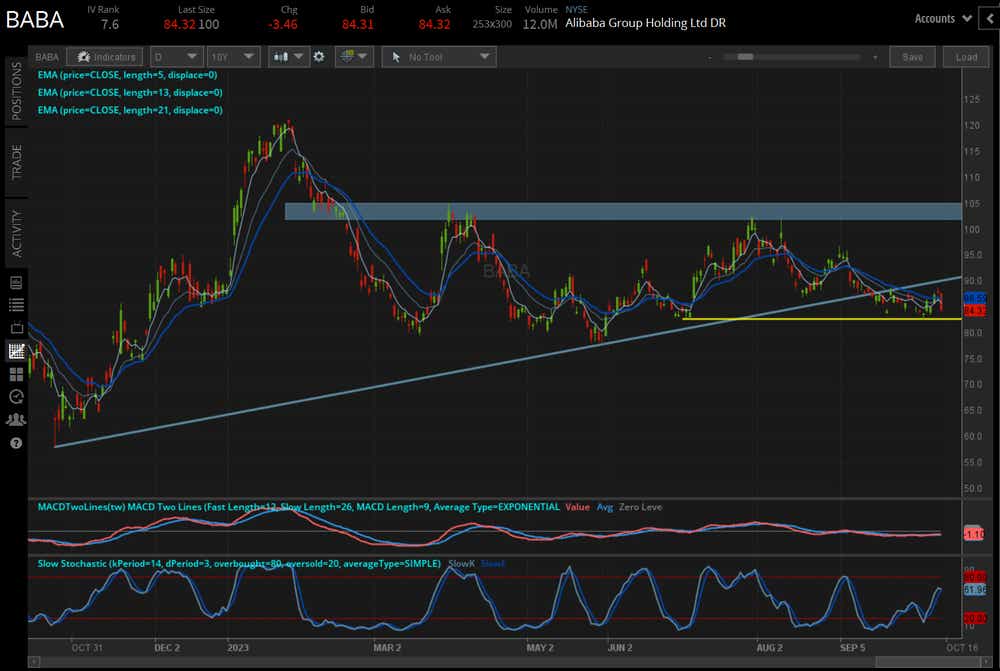Expand the D aggregation period dropdown

pos(176,57)
